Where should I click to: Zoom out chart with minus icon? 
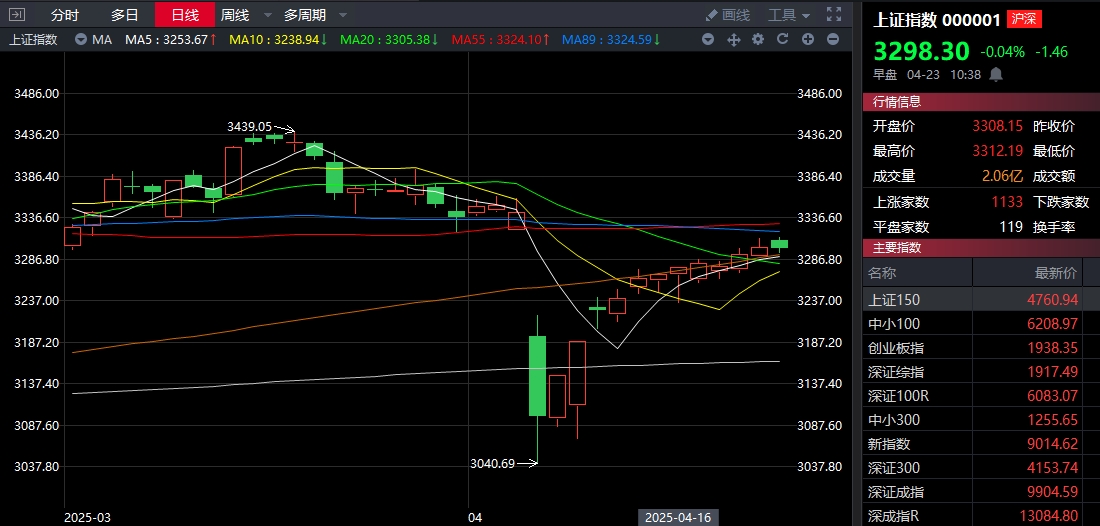[x=832, y=40]
